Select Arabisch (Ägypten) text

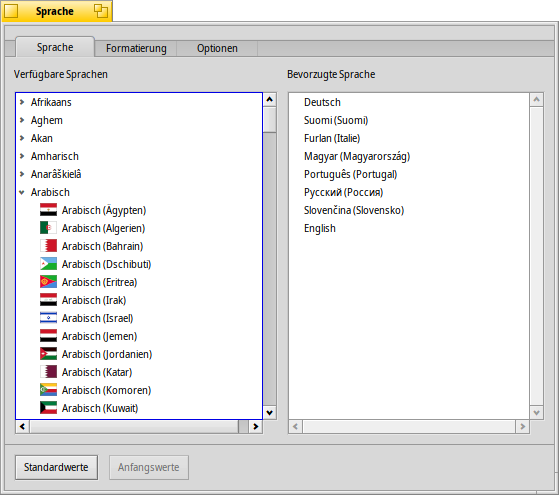point(104,210)
